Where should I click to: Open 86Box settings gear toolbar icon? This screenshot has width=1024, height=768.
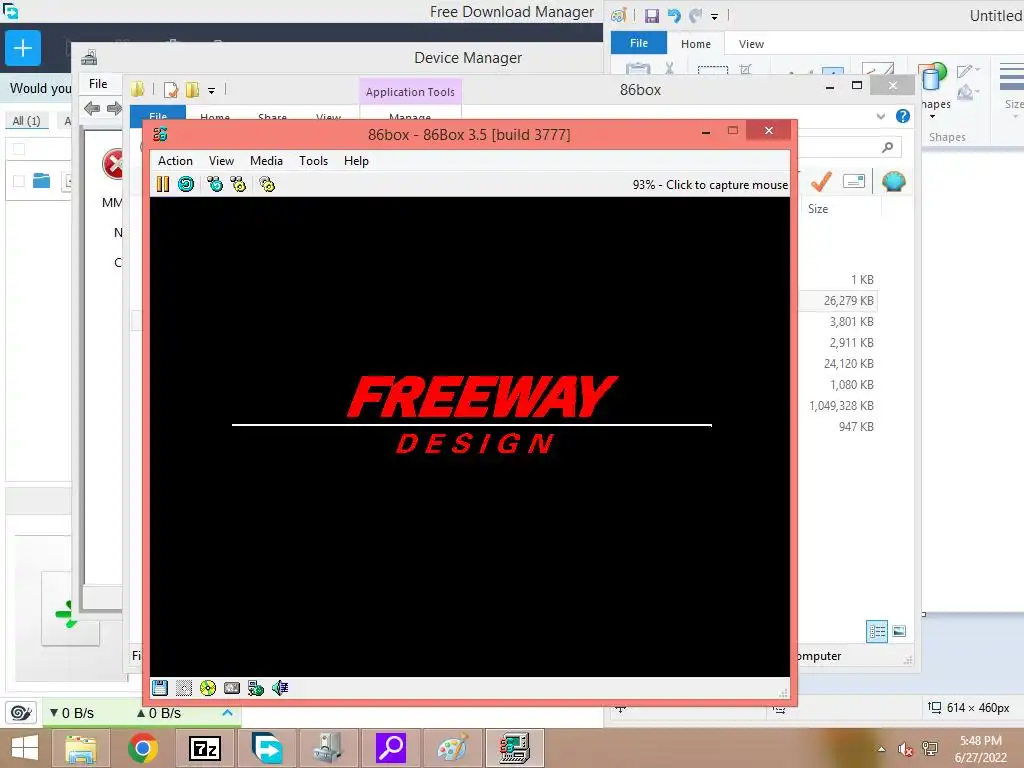(267, 184)
